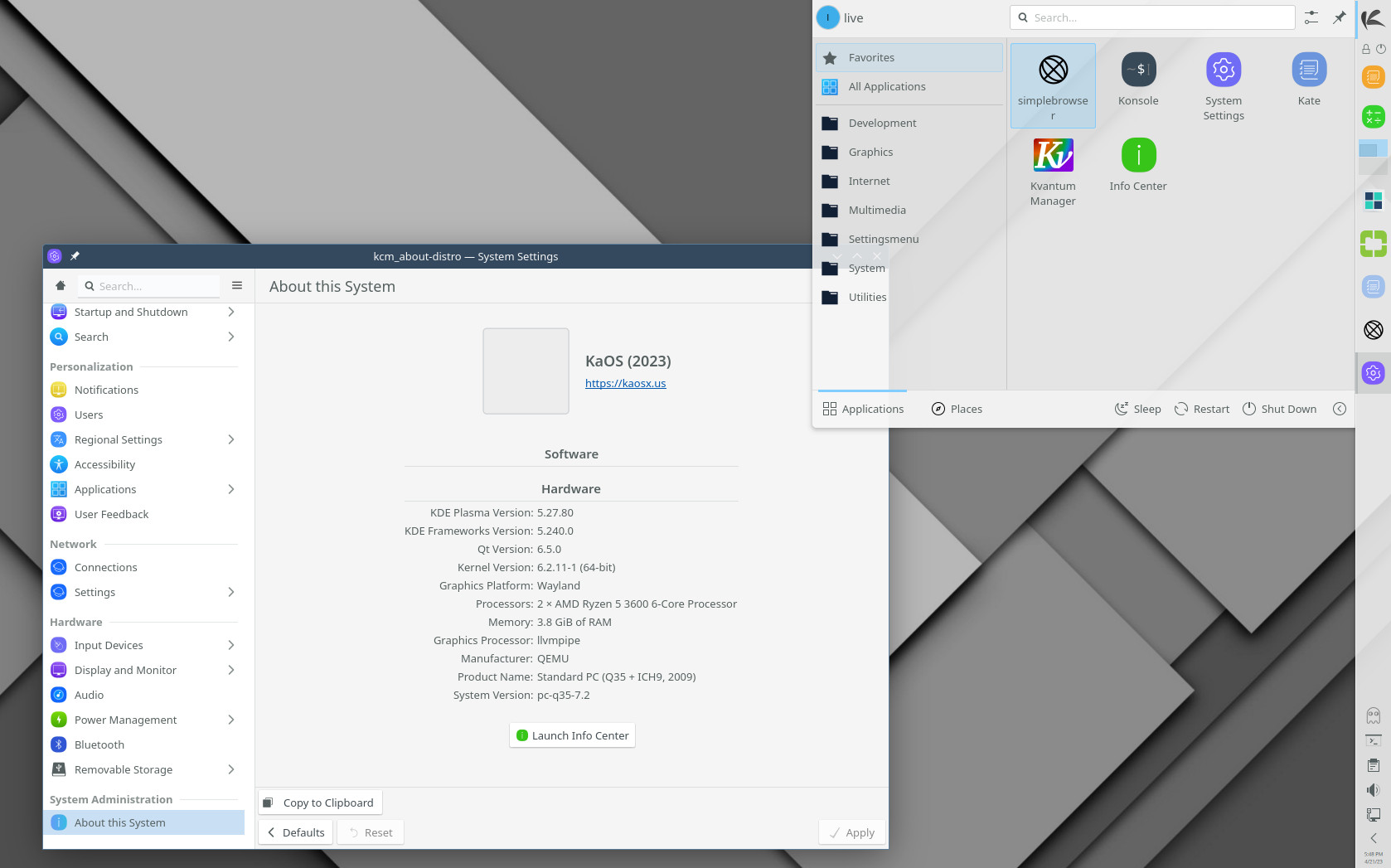
Task: Open the kaosx.us website link
Action: (625, 384)
